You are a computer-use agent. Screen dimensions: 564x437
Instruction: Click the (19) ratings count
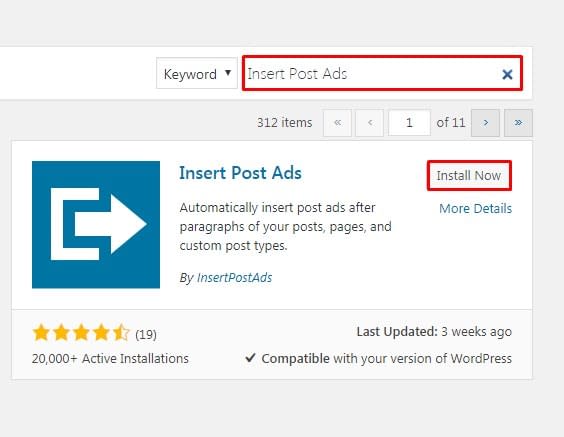click(146, 335)
